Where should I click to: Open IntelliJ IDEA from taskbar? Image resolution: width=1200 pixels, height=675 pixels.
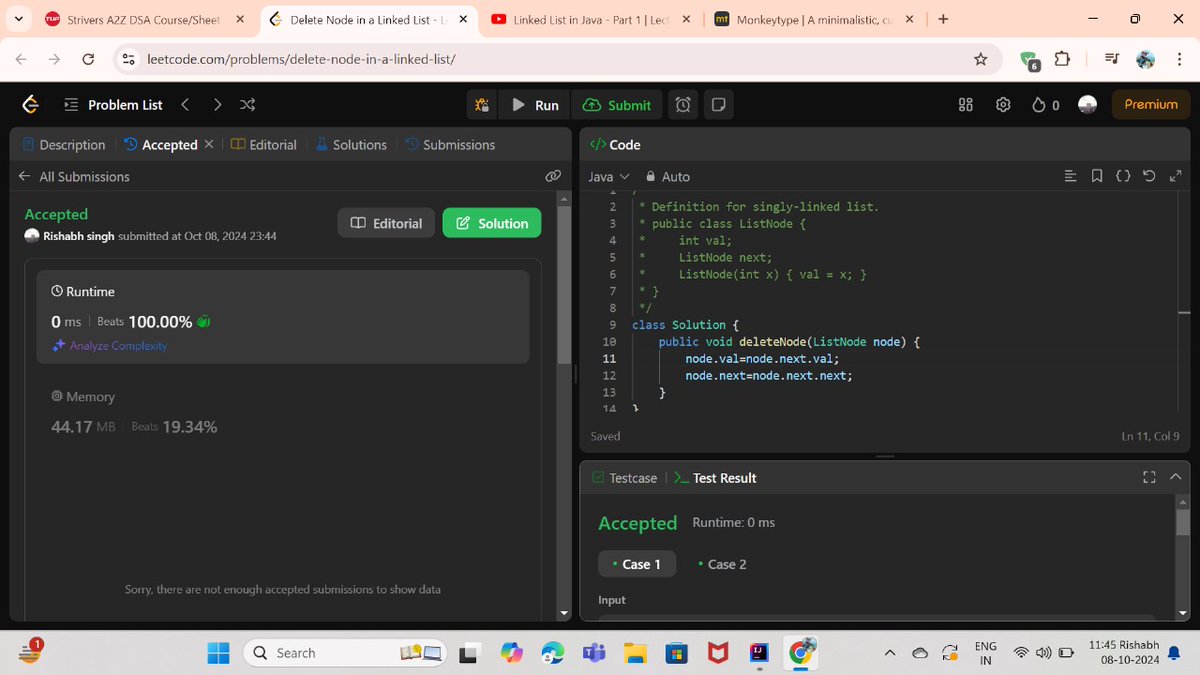pyautogui.click(x=759, y=653)
